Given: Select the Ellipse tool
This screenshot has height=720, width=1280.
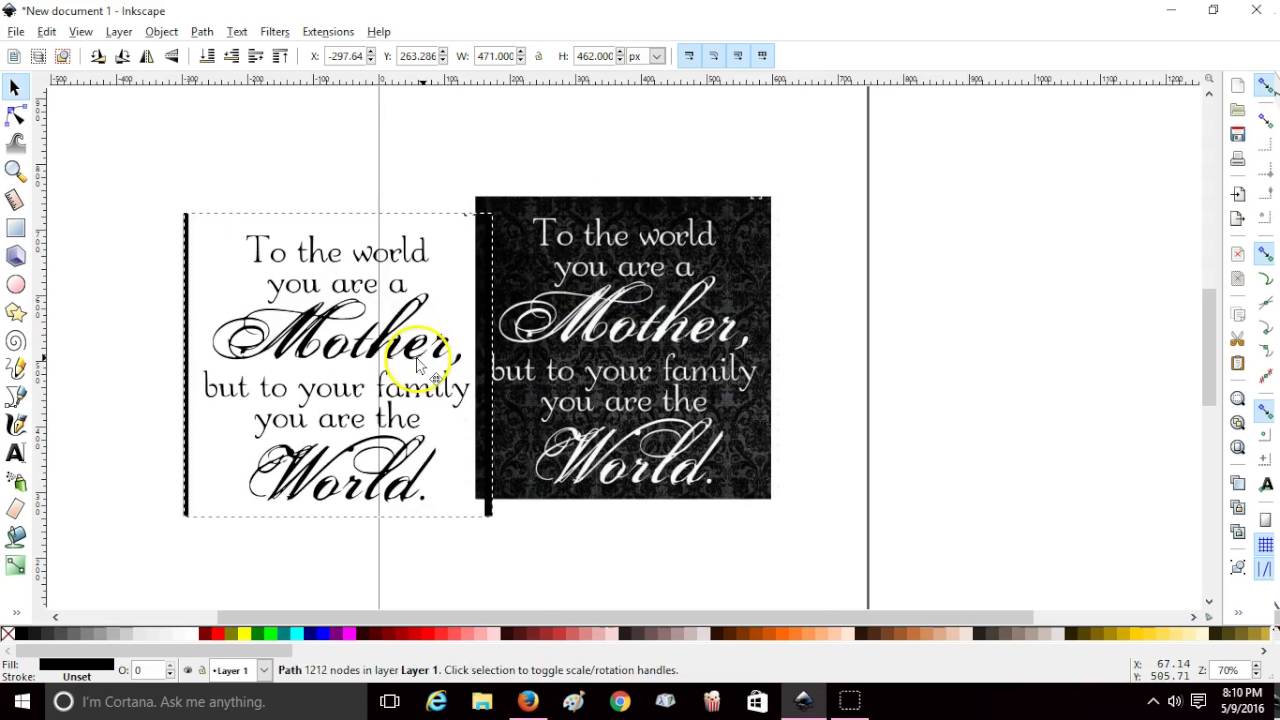Looking at the screenshot, I should pos(15,285).
